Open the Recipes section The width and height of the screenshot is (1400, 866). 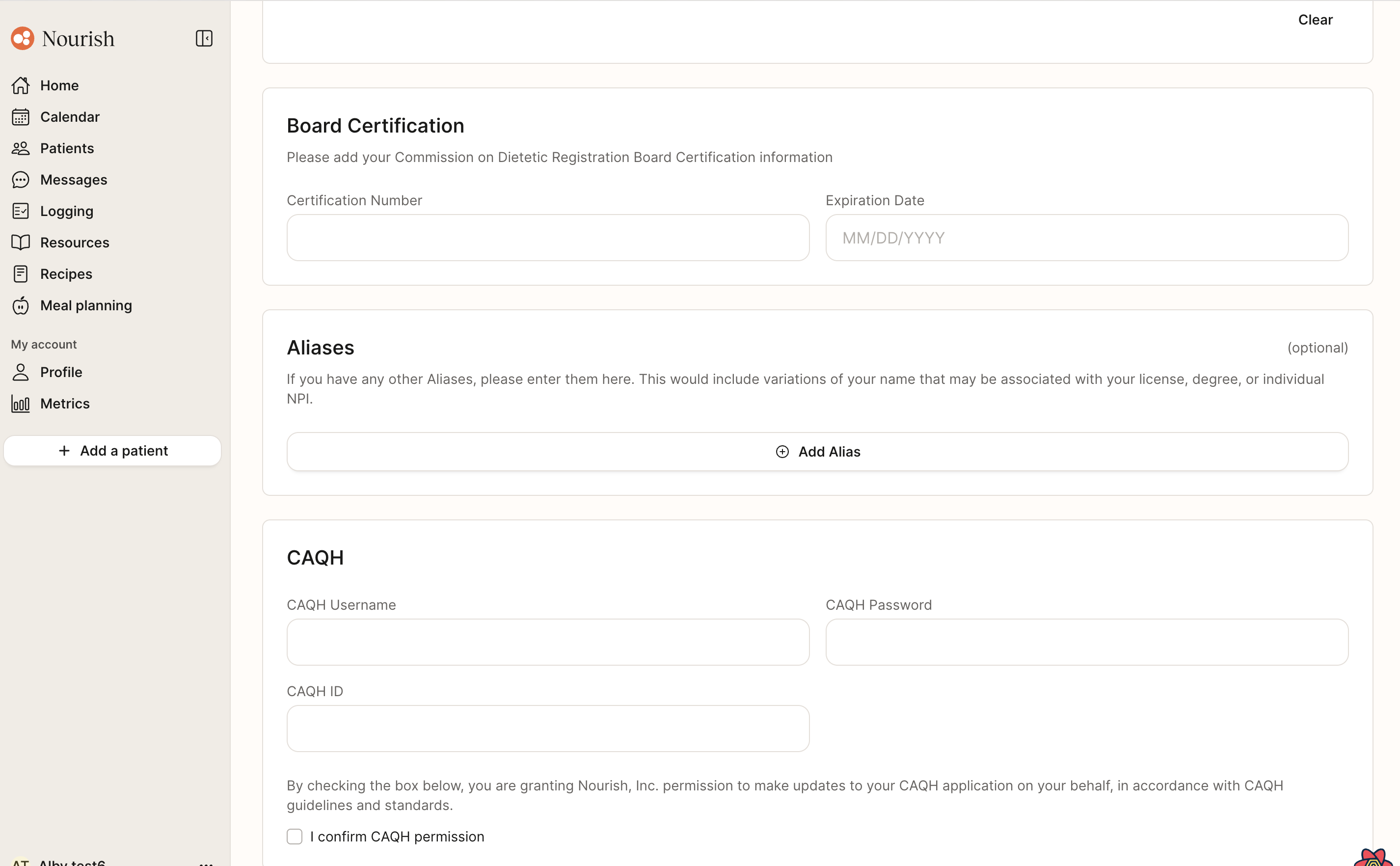[66, 274]
